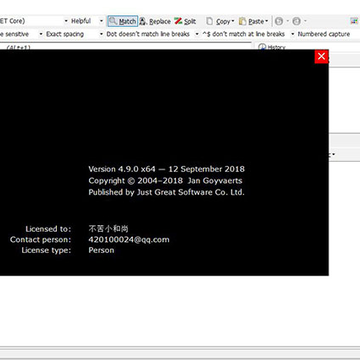Click the Chinese licensee name text
The width and height of the screenshot is (360, 360).
108,229
